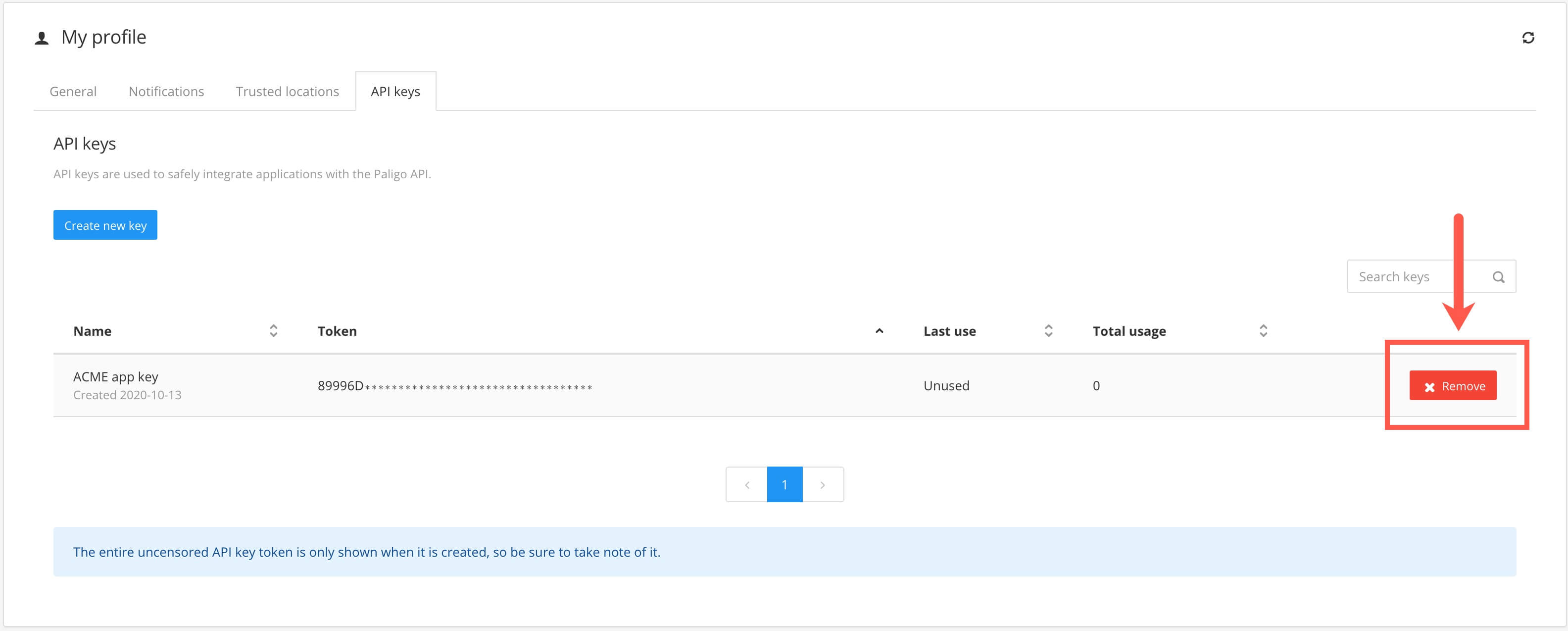Select page 1 in the pagination control
This screenshot has width=1568, height=631.
point(784,484)
